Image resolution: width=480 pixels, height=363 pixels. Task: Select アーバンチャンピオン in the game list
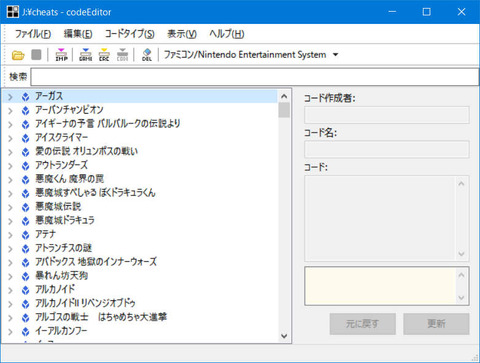(x=69, y=110)
